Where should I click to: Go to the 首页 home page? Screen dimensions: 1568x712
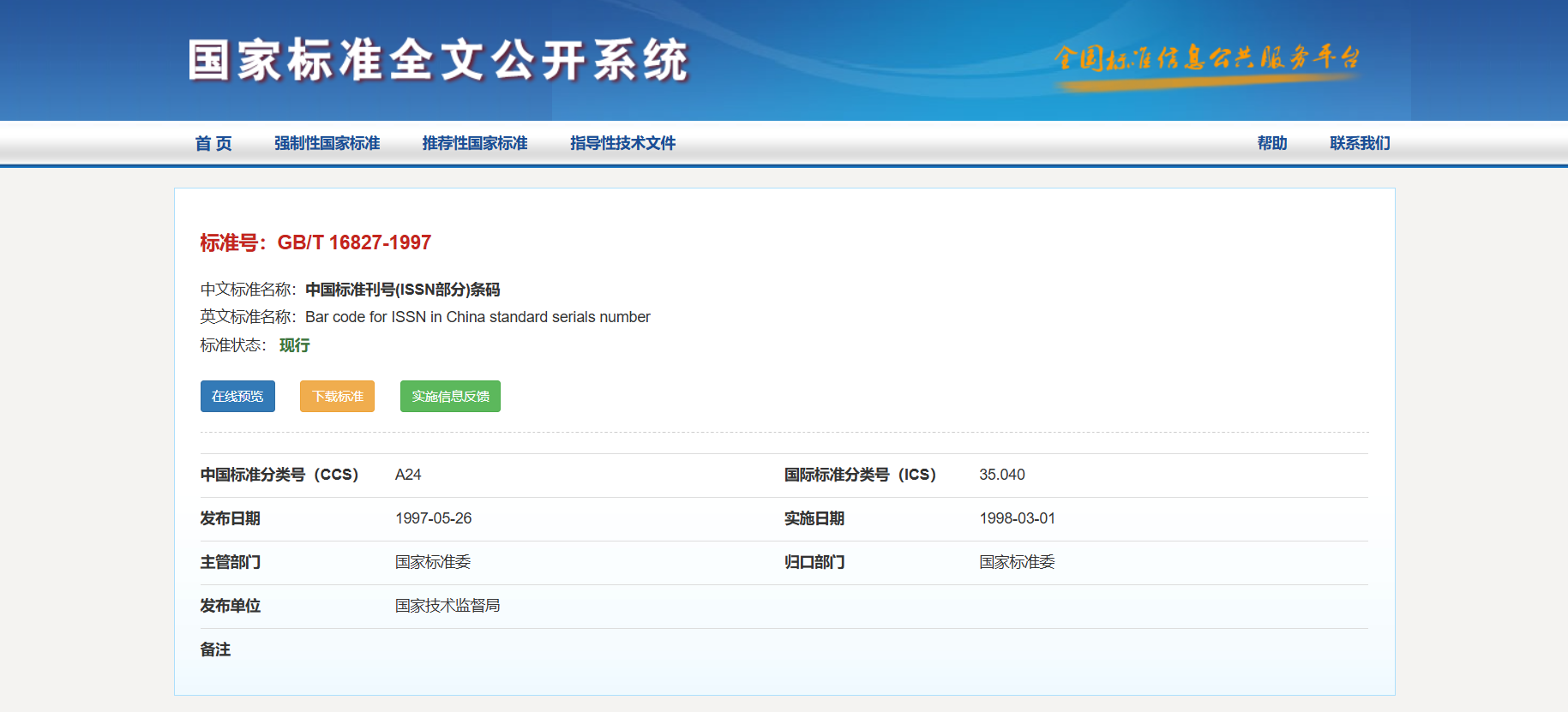pos(213,143)
